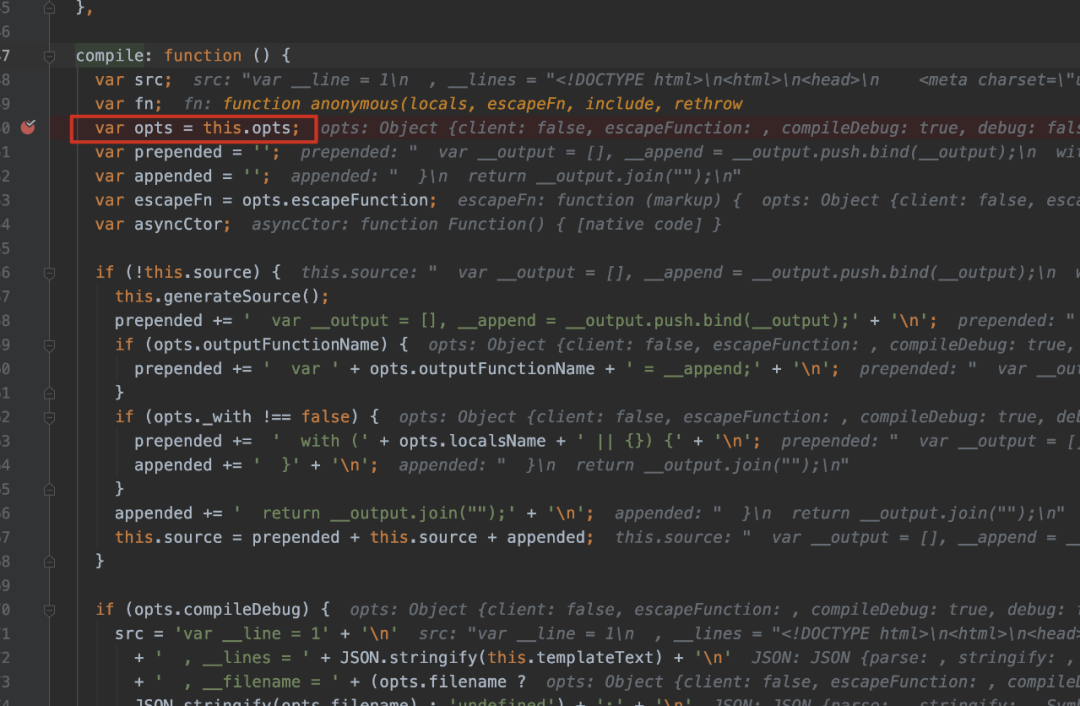Click the 'var prepended = '';' statement
Screen dimensions: 1080x706
point(187,152)
